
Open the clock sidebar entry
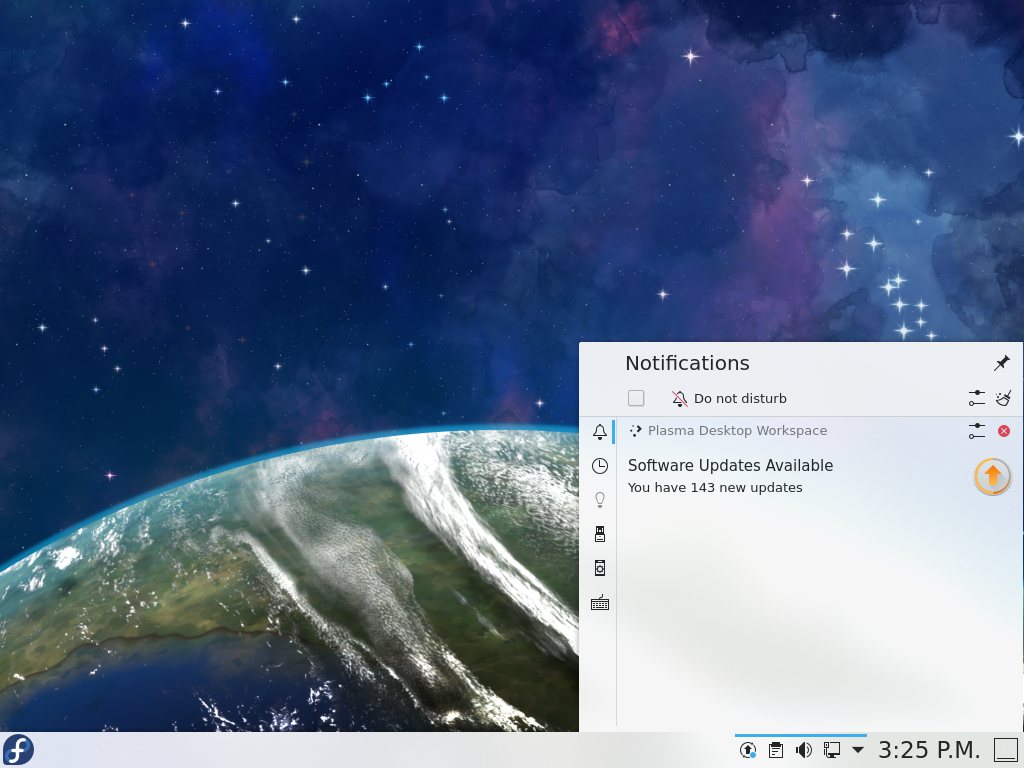(600, 466)
